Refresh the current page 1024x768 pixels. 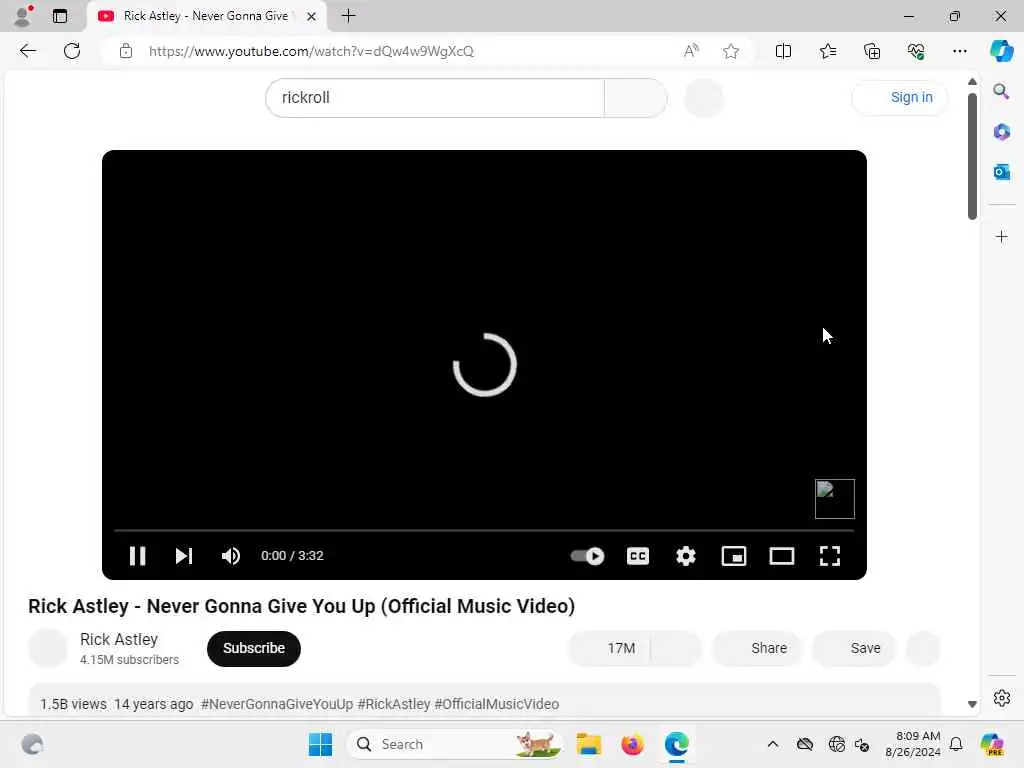[x=72, y=51]
